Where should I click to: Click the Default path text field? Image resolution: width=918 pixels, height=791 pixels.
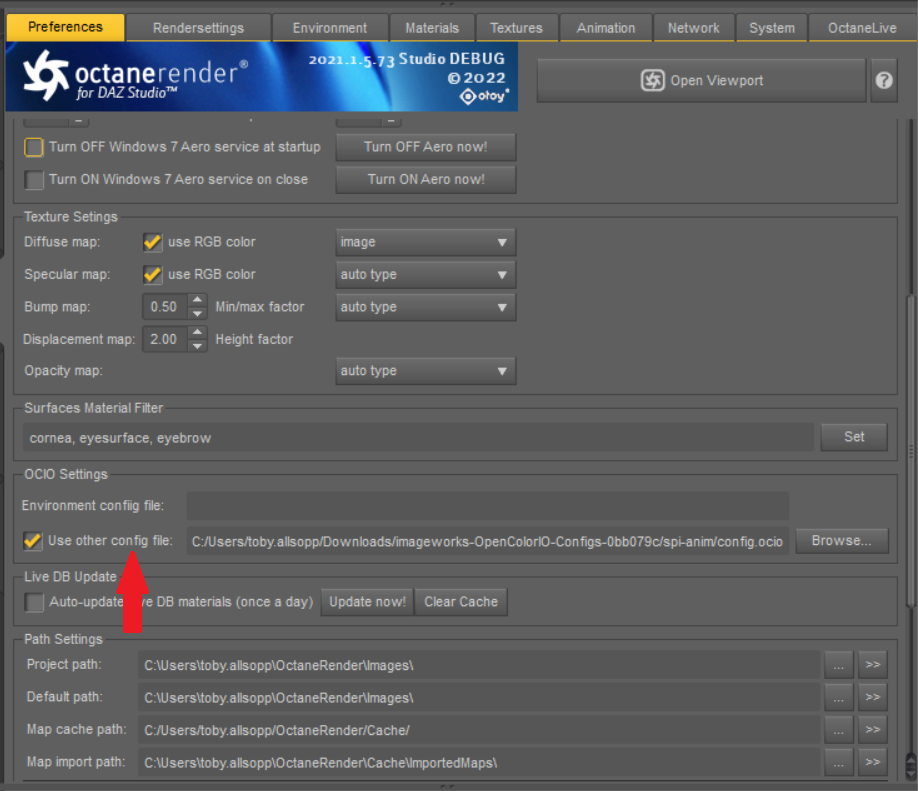point(478,698)
